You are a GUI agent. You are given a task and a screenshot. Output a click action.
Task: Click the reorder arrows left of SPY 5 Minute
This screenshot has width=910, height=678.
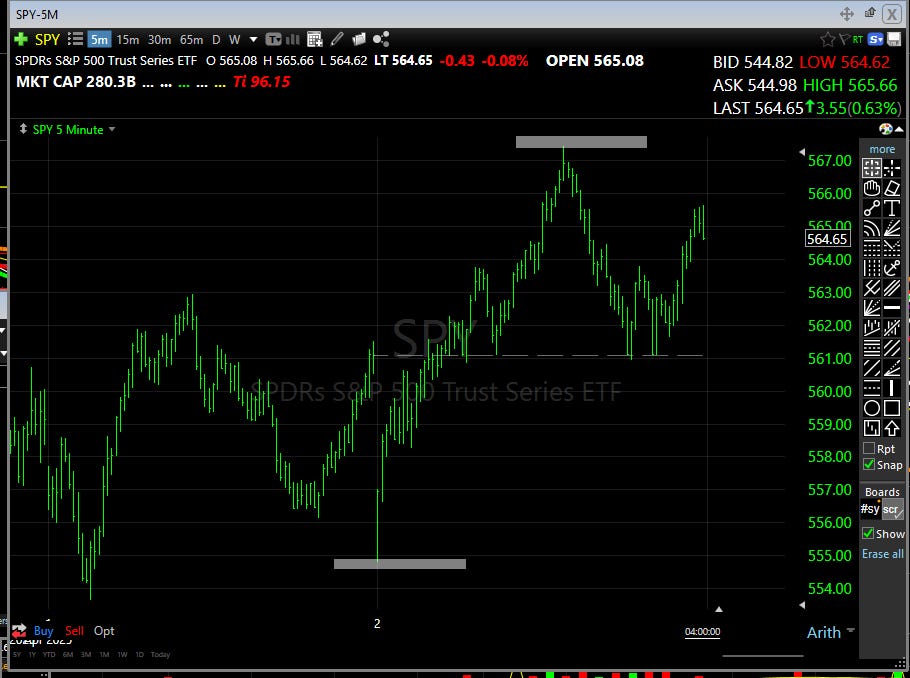(x=23, y=129)
